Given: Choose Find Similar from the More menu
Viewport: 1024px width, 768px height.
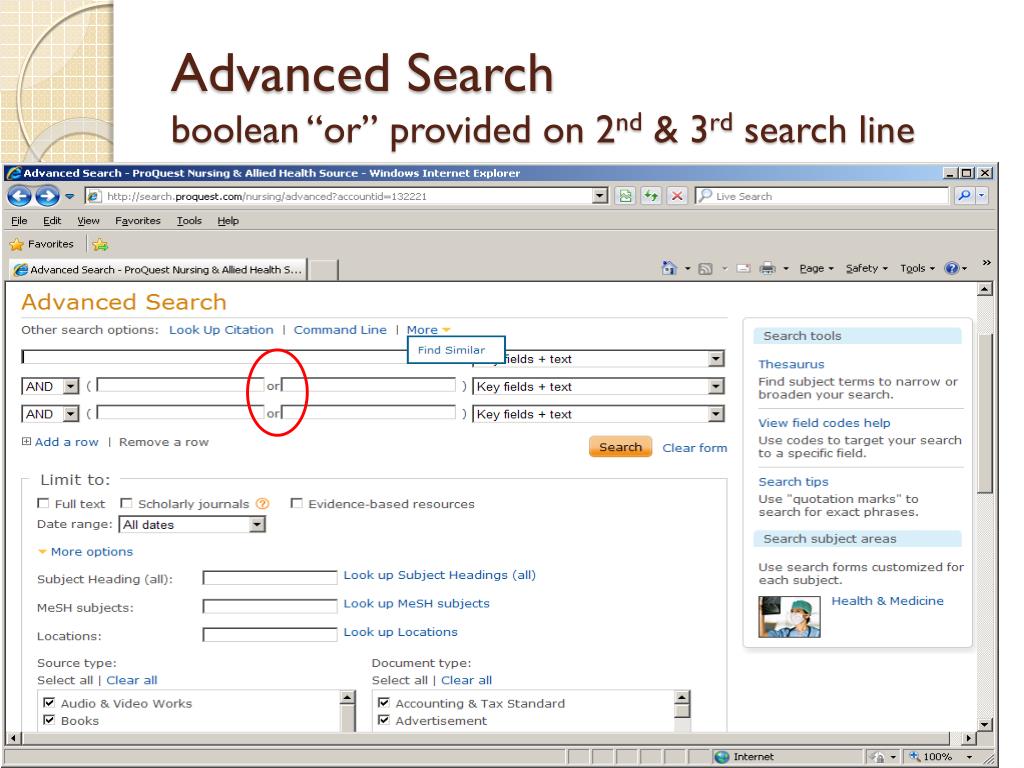Looking at the screenshot, I should point(451,350).
